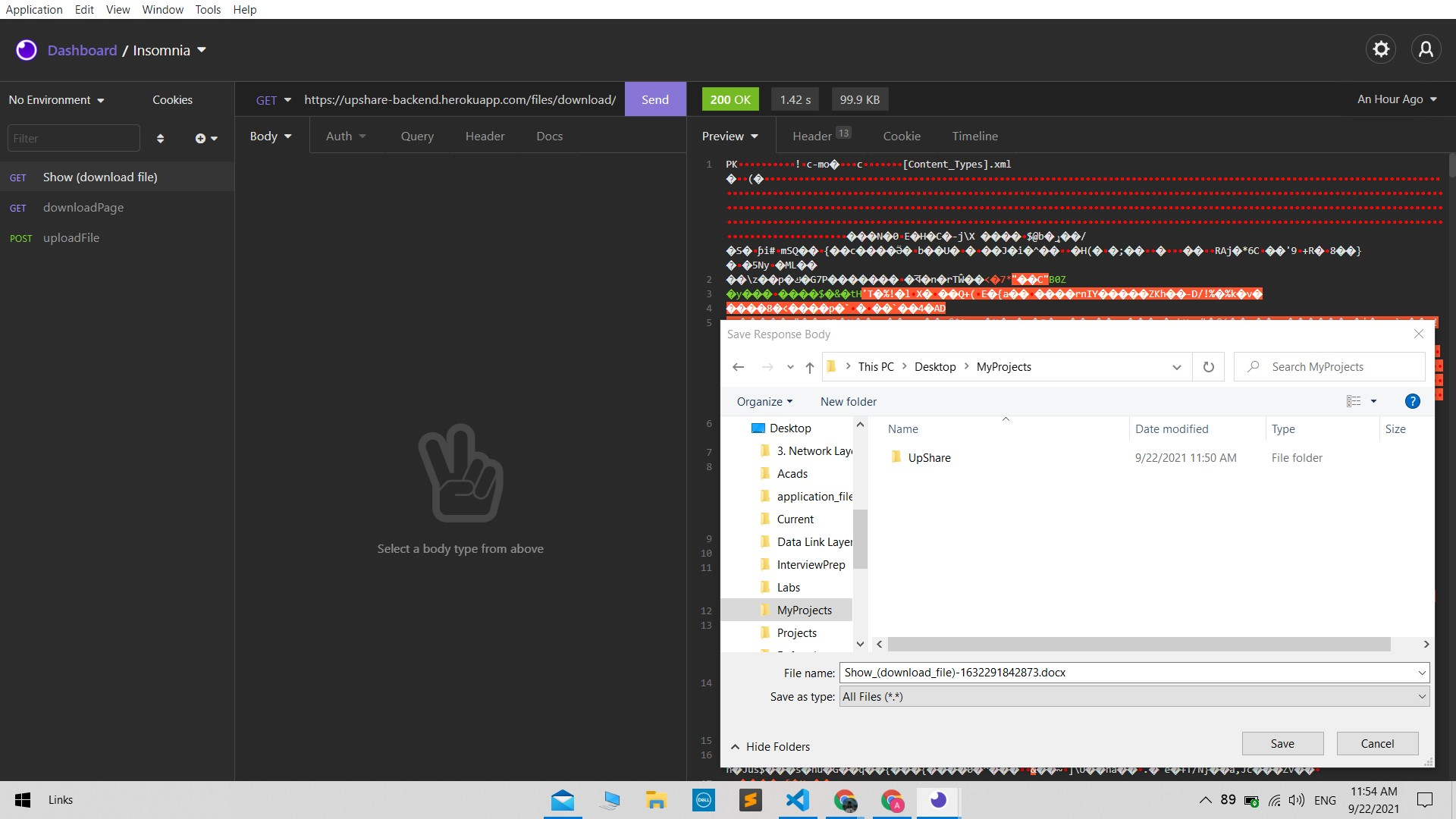Open the account profile icon

pos(1426,49)
